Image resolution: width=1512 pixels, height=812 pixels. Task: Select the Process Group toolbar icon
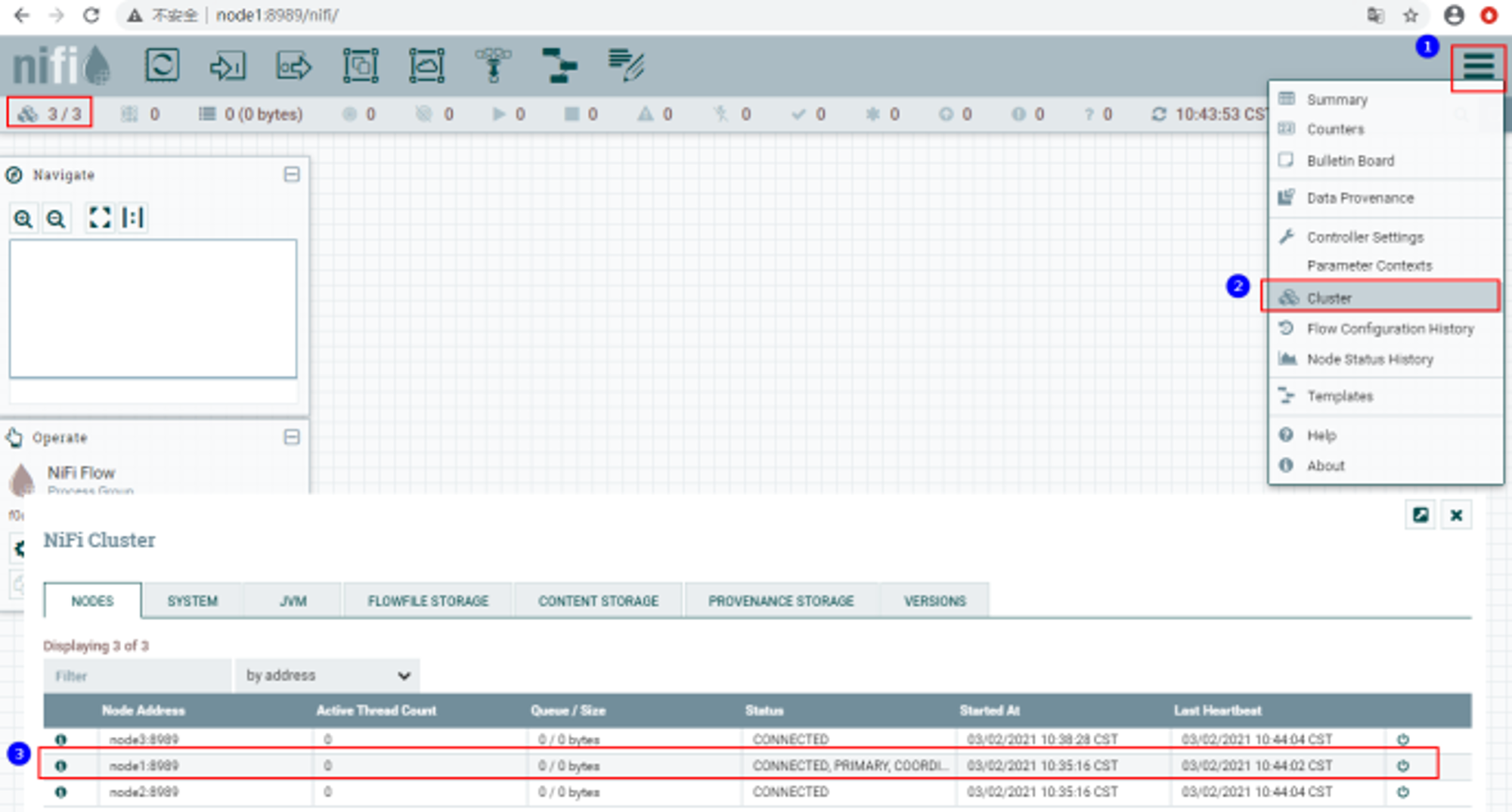click(361, 66)
